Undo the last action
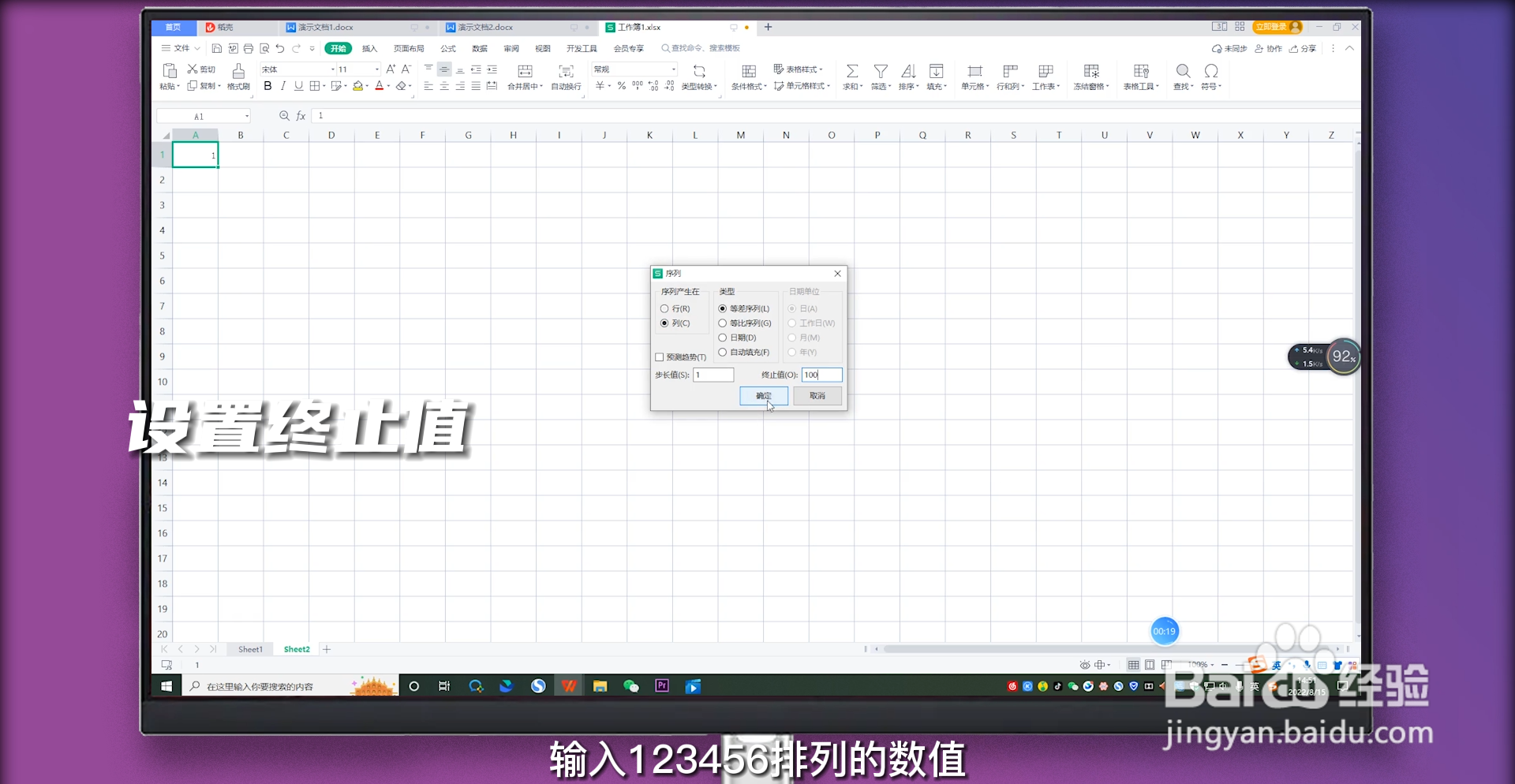The image size is (1515, 784). tap(280, 48)
